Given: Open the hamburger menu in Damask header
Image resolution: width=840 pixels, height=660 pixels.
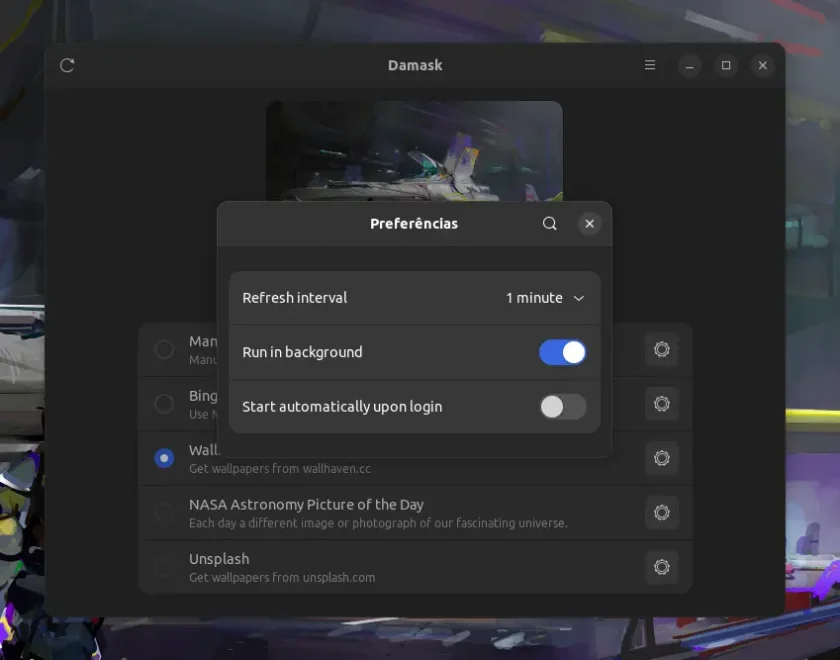Looking at the screenshot, I should tap(650, 65).
